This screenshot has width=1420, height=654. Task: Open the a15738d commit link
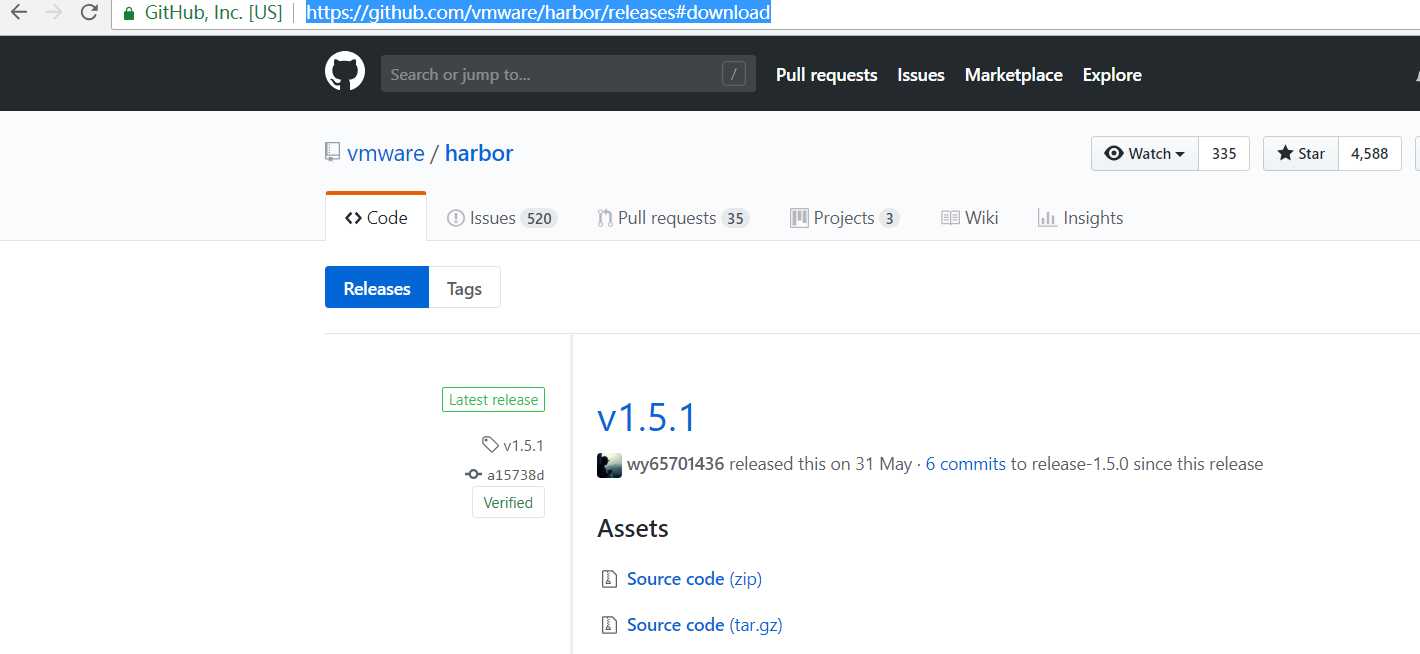click(x=516, y=475)
